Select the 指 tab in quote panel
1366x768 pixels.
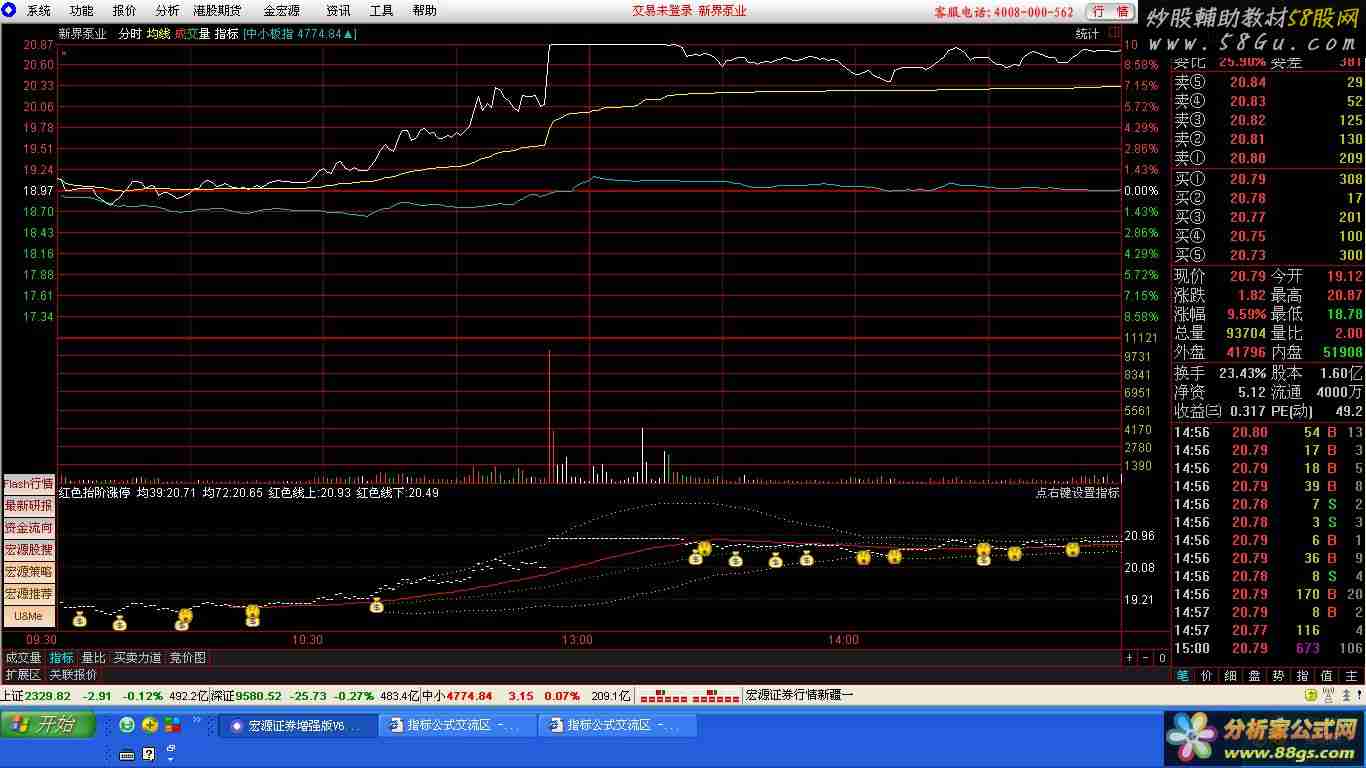(x=1302, y=676)
